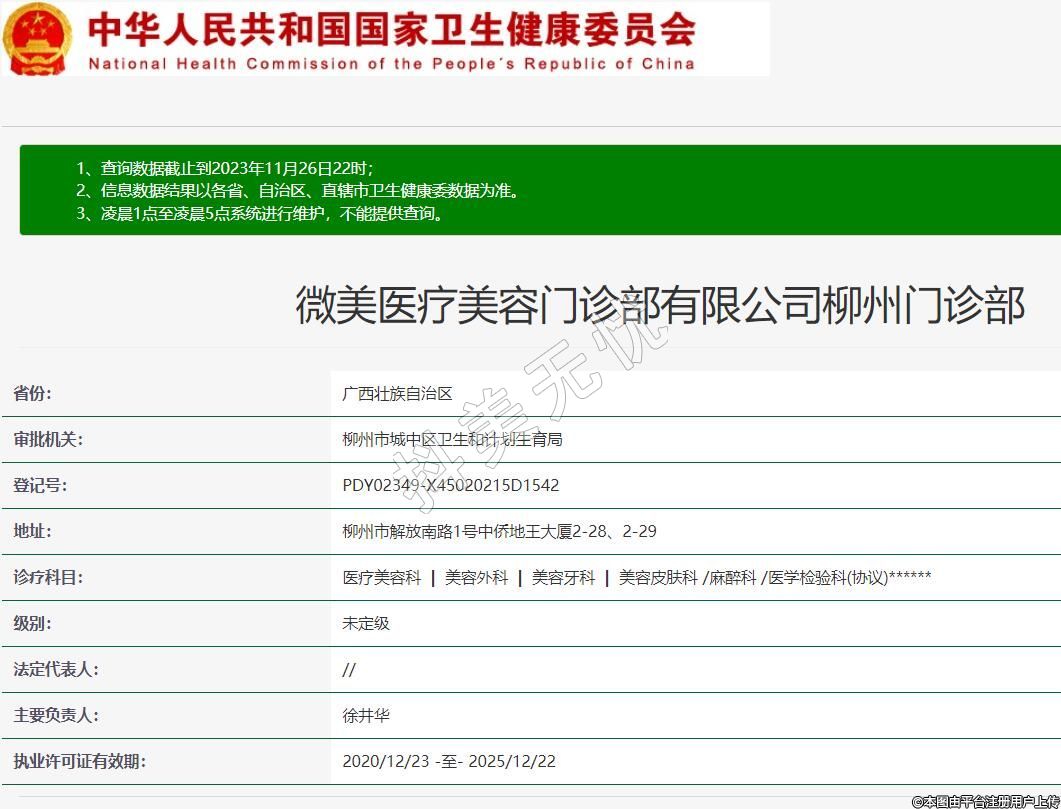The image size is (1061, 809).
Task: Click the 美容牙科 department entry
Action: coord(563,577)
